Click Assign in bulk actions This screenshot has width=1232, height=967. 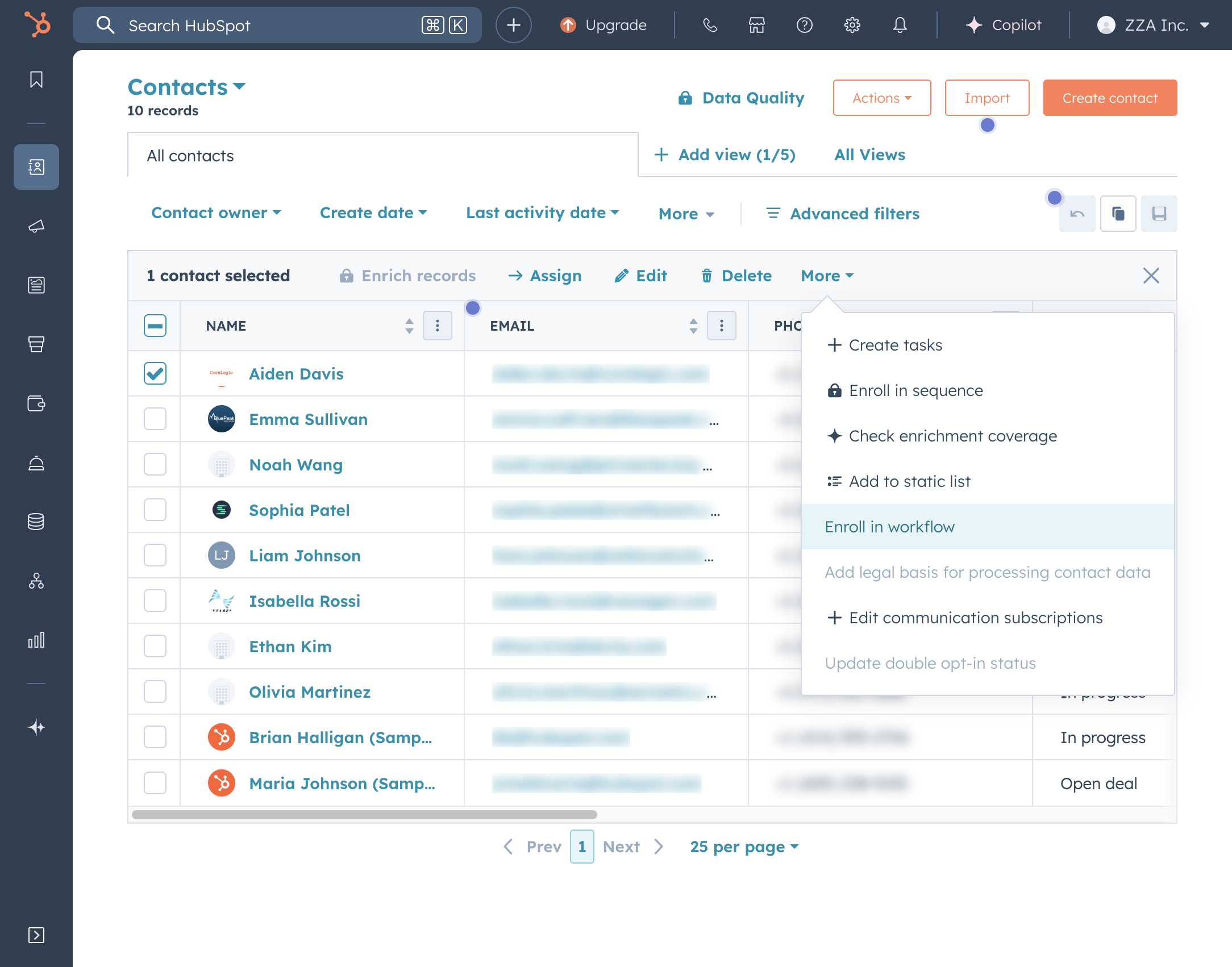tap(545, 276)
